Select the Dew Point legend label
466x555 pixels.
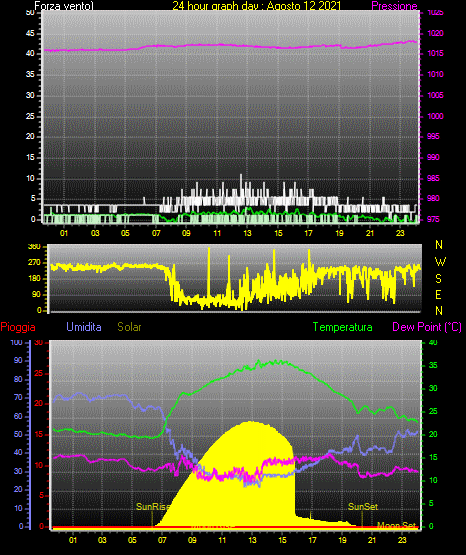[x=427, y=327]
